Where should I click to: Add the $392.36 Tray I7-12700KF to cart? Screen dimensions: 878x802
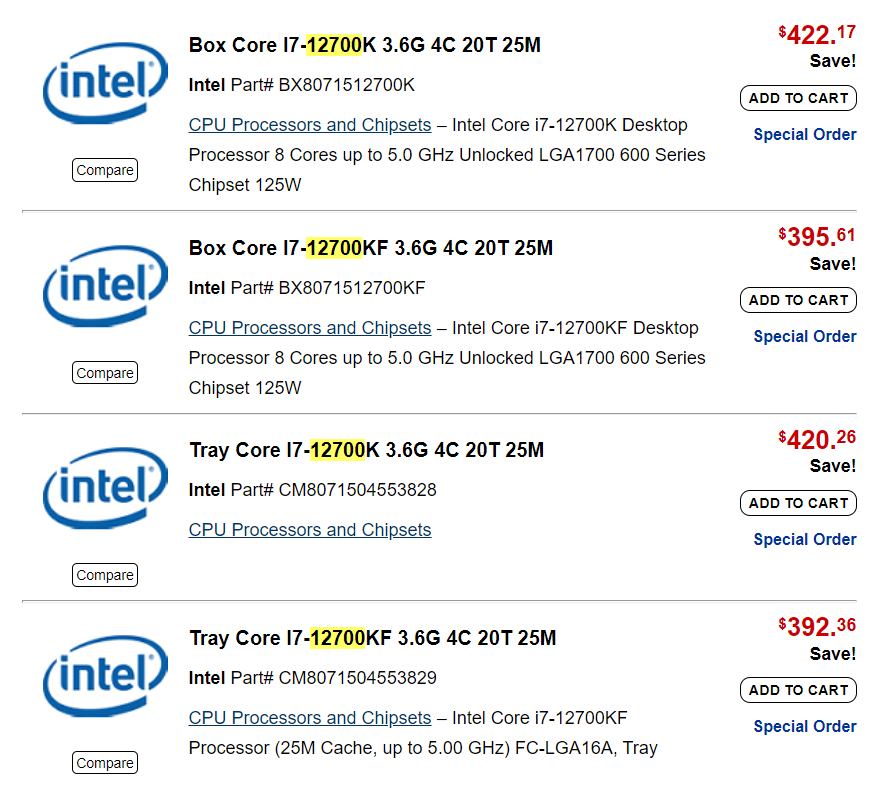point(798,690)
